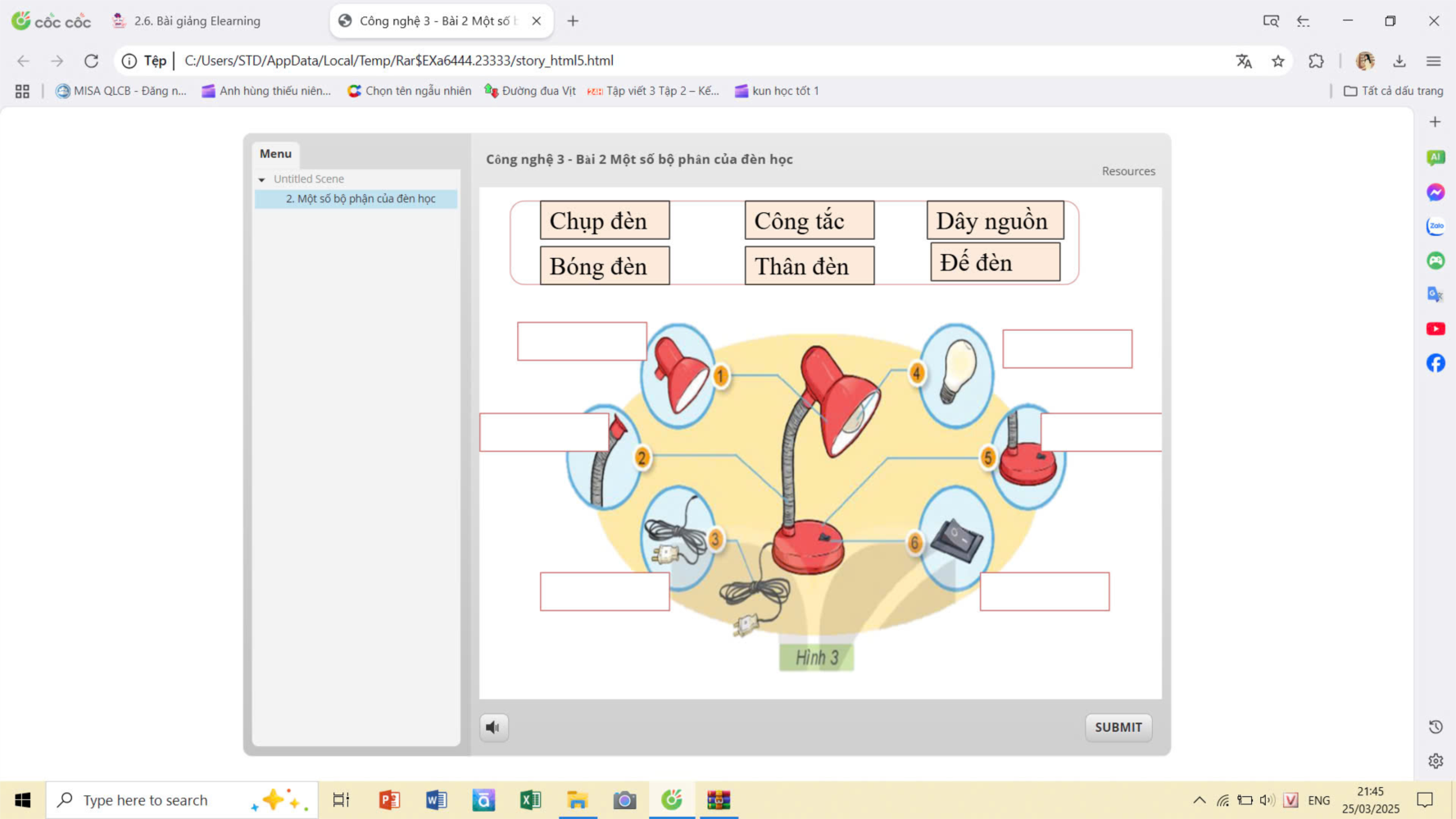Click the 'Chụp đèn' word card
Viewport: 1456px width, 819px height.
[x=604, y=220]
